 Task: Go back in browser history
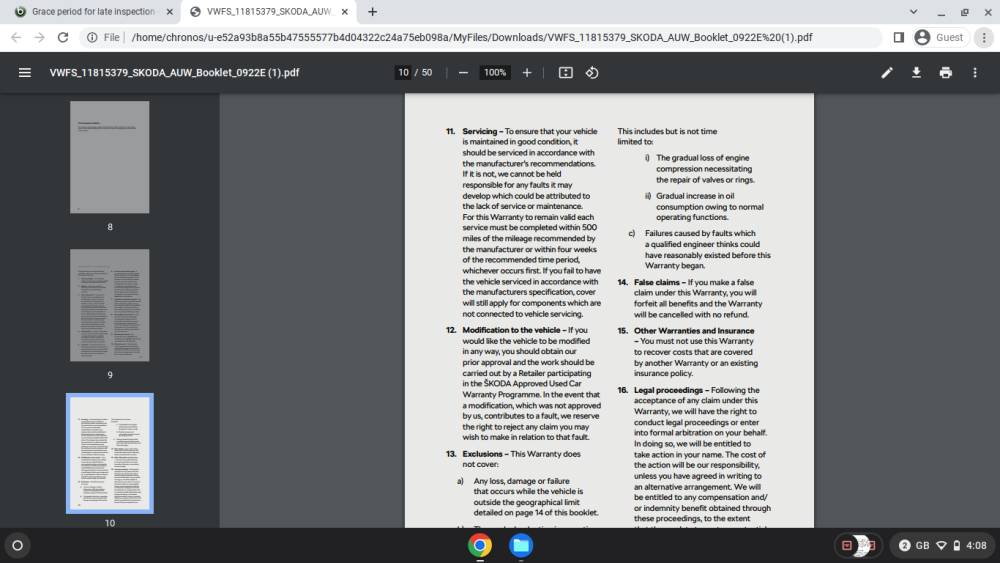(x=16, y=38)
